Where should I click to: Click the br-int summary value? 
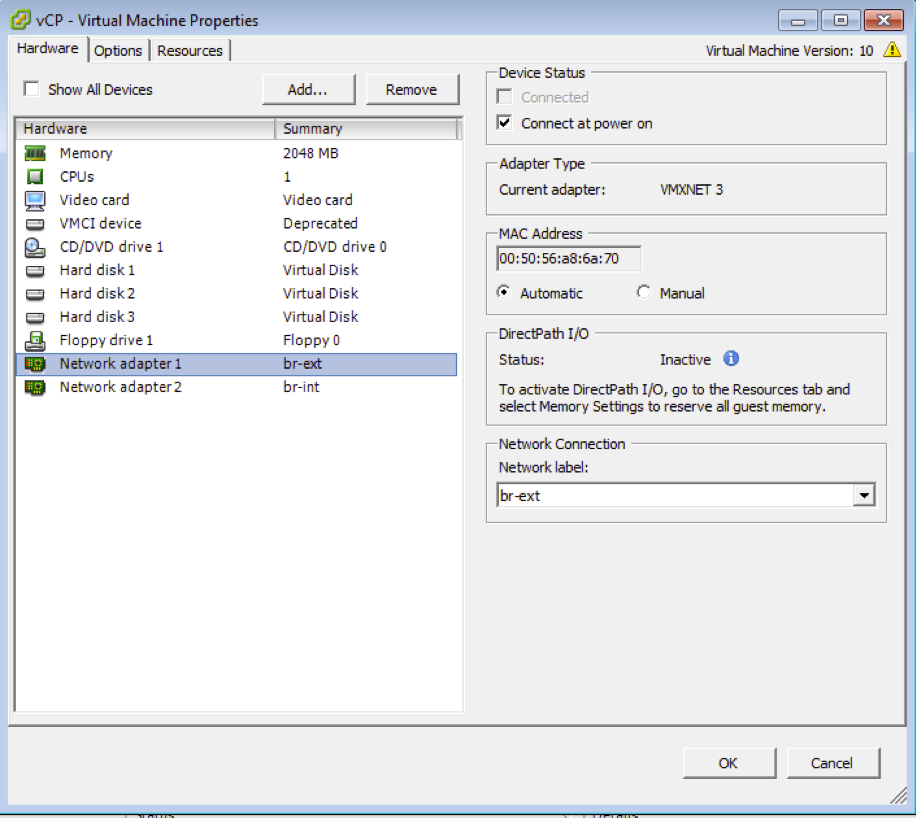pos(301,387)
